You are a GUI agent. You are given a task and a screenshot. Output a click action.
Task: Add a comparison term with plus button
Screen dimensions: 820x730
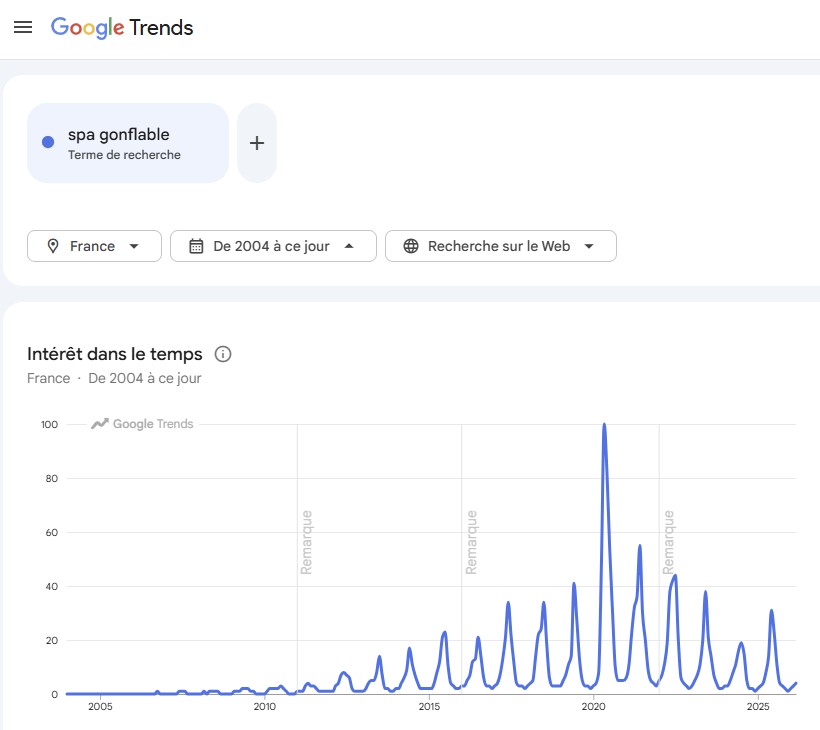[x=257, y=143]
